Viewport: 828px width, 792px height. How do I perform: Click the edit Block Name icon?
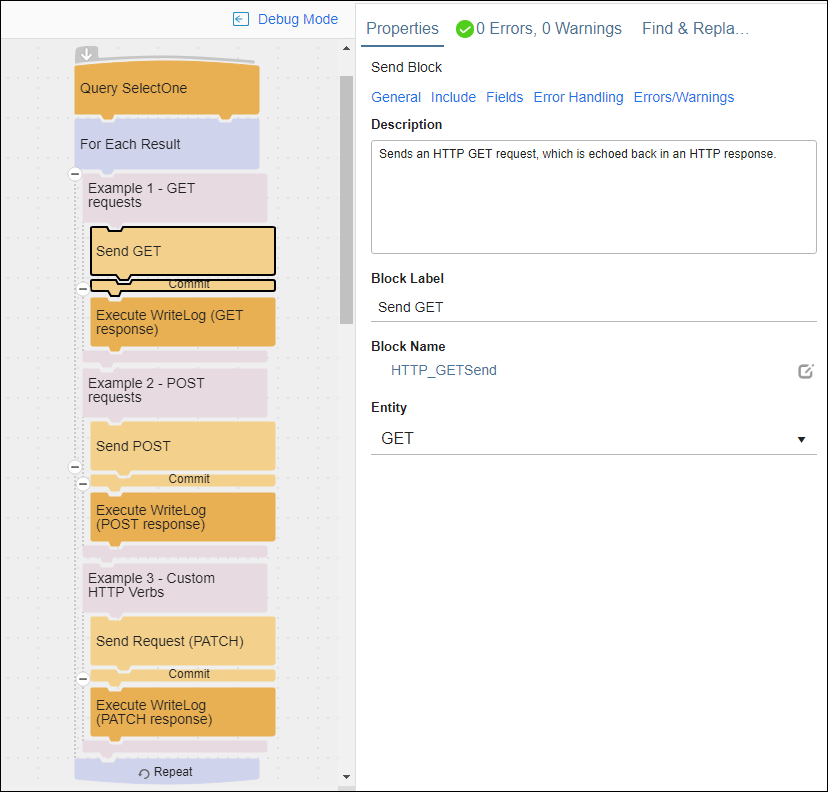(805, 371)
